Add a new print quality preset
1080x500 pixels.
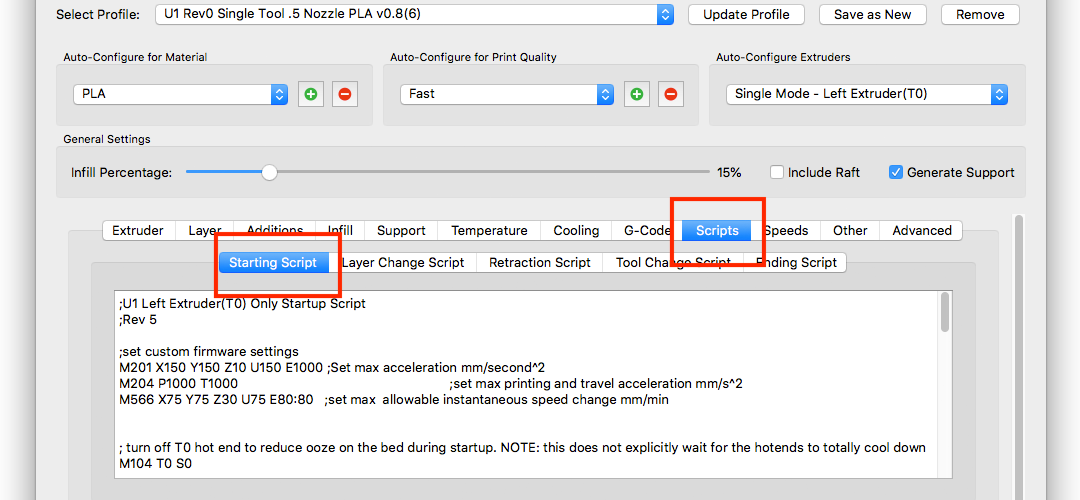636,94
